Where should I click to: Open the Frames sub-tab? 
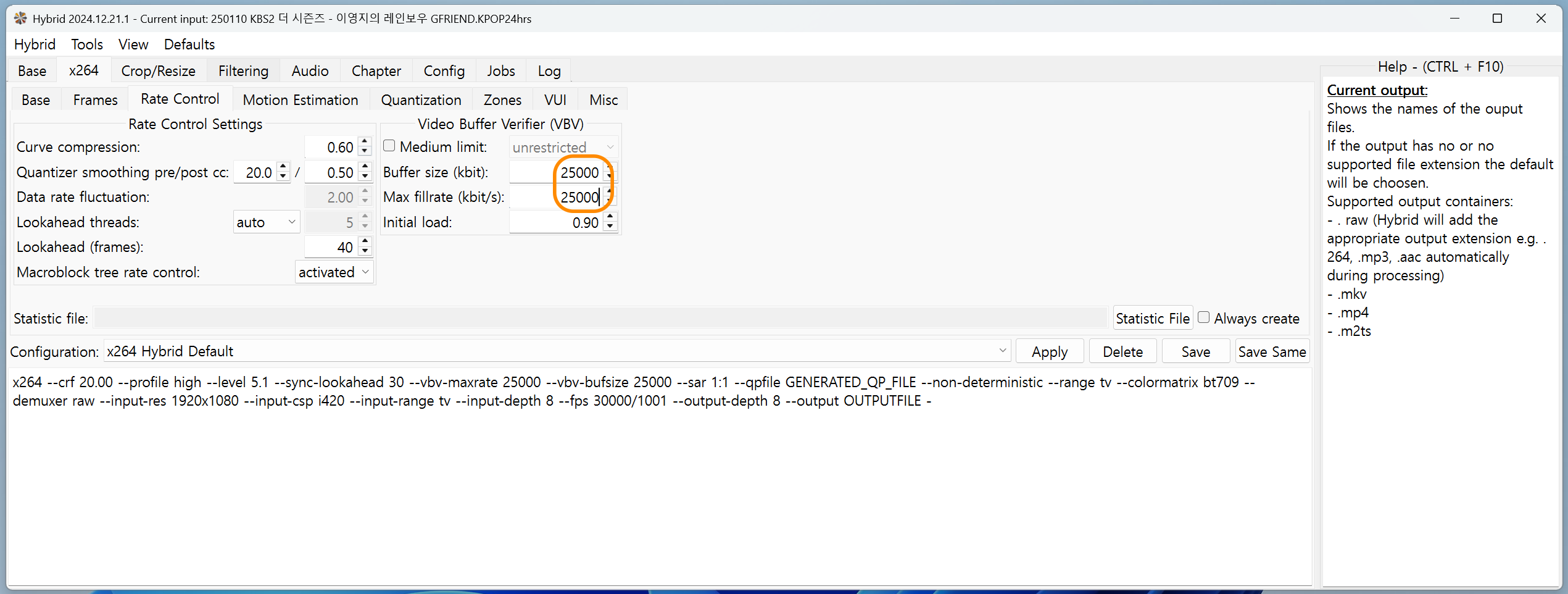96,100
